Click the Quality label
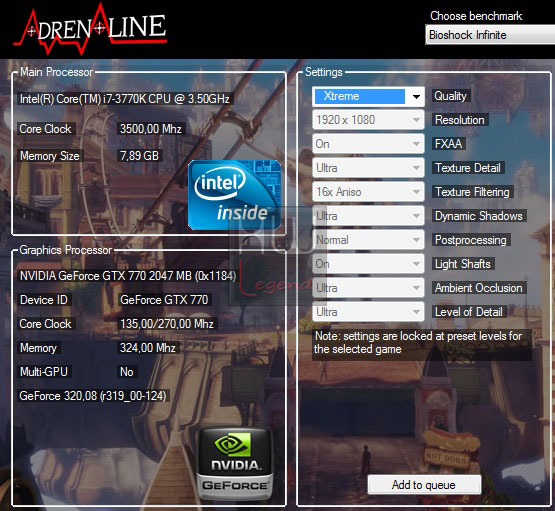This screenshot has height=511, width=555. click(x=451, y=96)
